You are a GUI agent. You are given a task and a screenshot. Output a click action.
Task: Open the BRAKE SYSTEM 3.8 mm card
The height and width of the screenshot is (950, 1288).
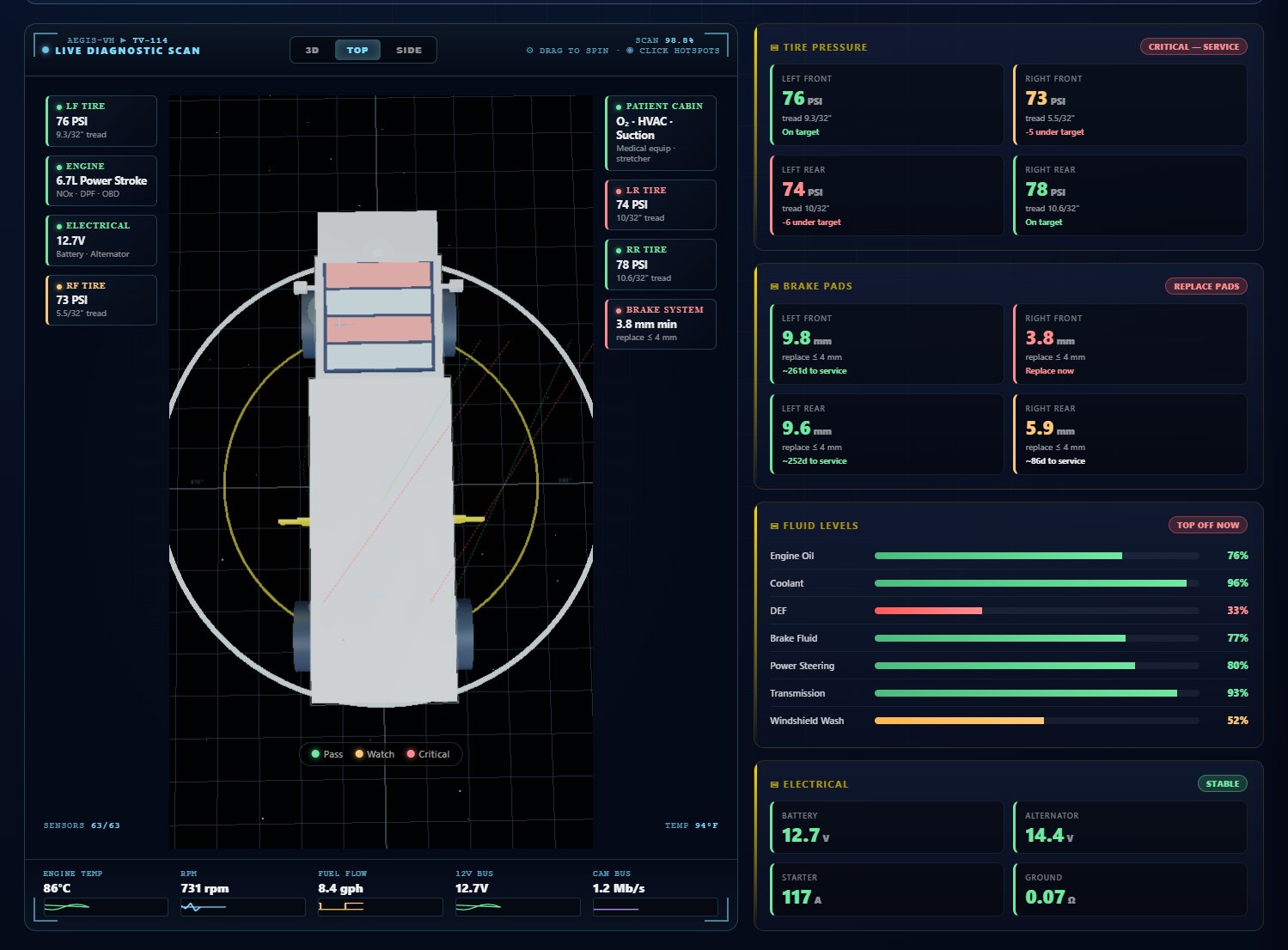pos(661,324)
